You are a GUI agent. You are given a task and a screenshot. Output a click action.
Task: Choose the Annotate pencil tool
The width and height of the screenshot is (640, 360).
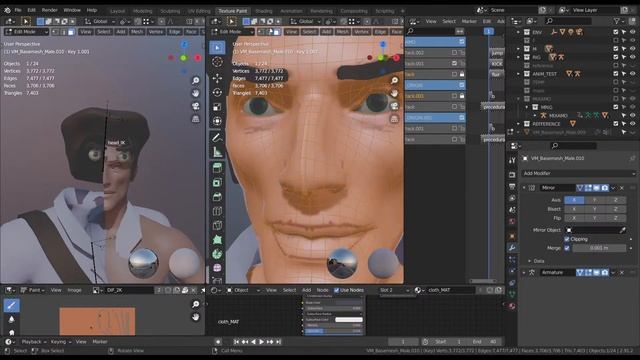coord(217,138)
